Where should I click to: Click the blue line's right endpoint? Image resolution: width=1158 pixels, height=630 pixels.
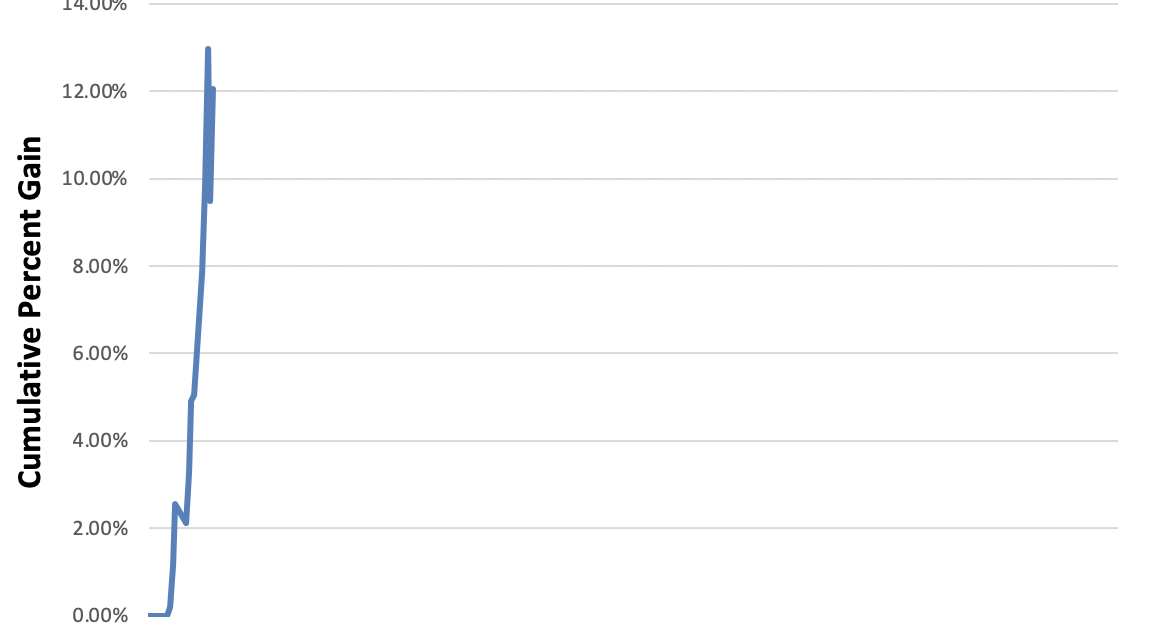click(x=213, y=90)
